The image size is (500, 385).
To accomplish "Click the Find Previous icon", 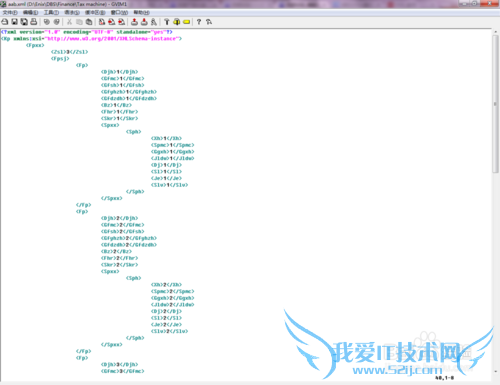I will coord(122,22).
